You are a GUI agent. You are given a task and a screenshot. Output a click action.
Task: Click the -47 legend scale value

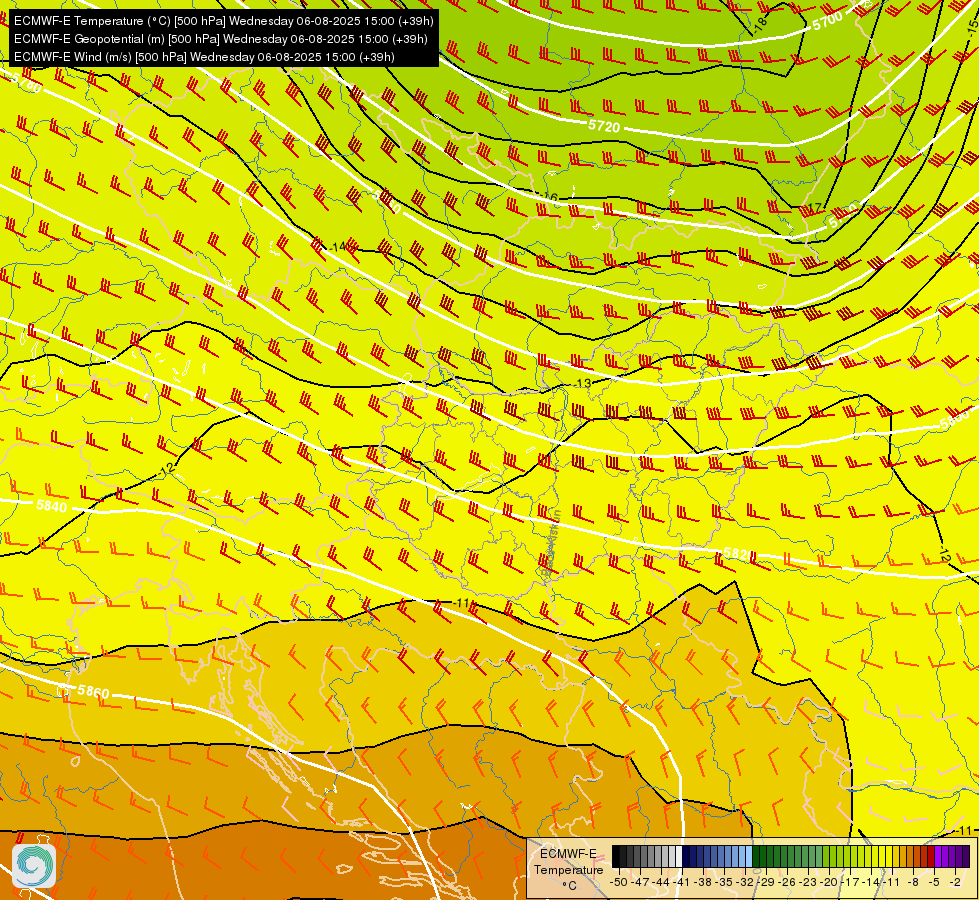640,882
